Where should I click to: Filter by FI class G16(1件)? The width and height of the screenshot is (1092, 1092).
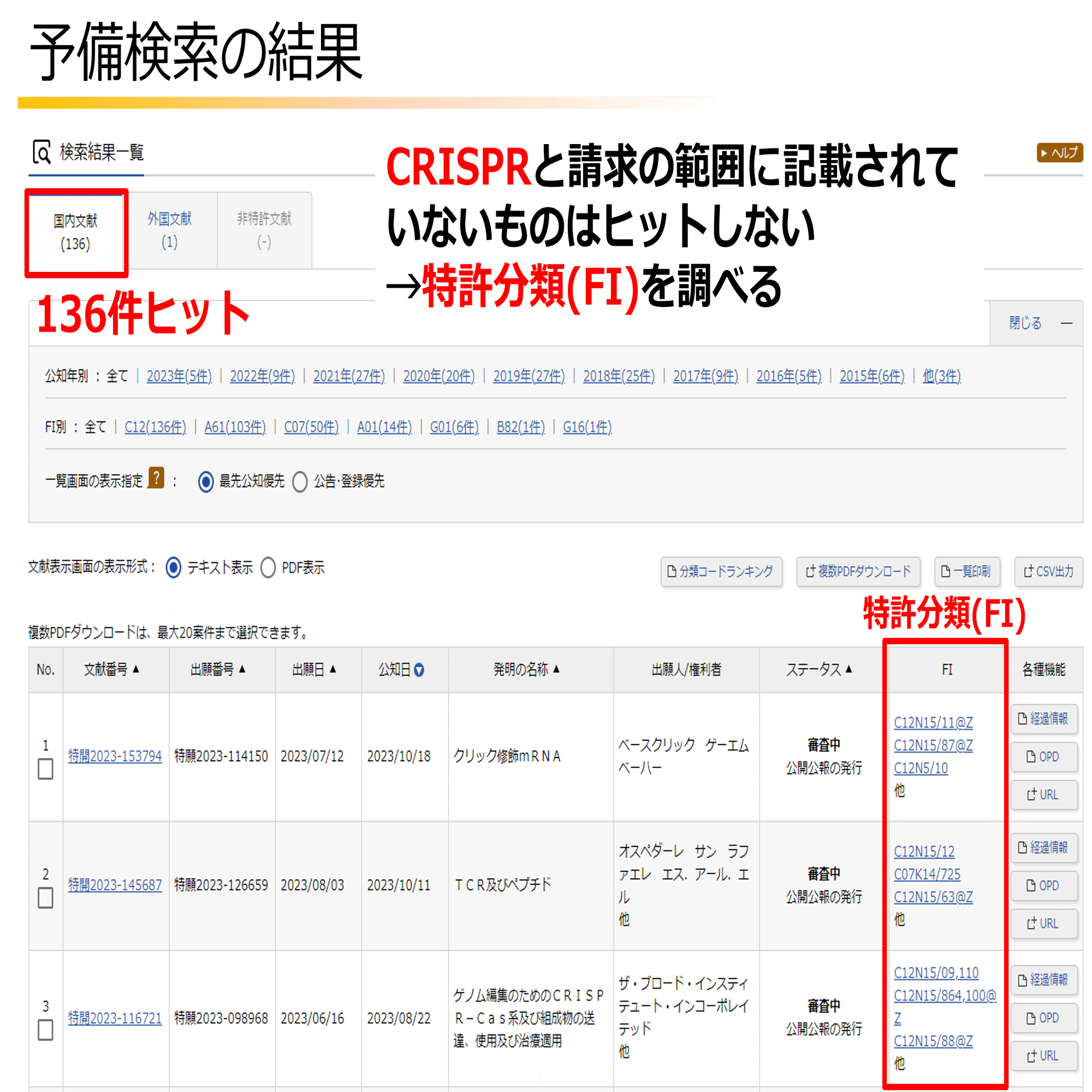click(x=587, y=427)
